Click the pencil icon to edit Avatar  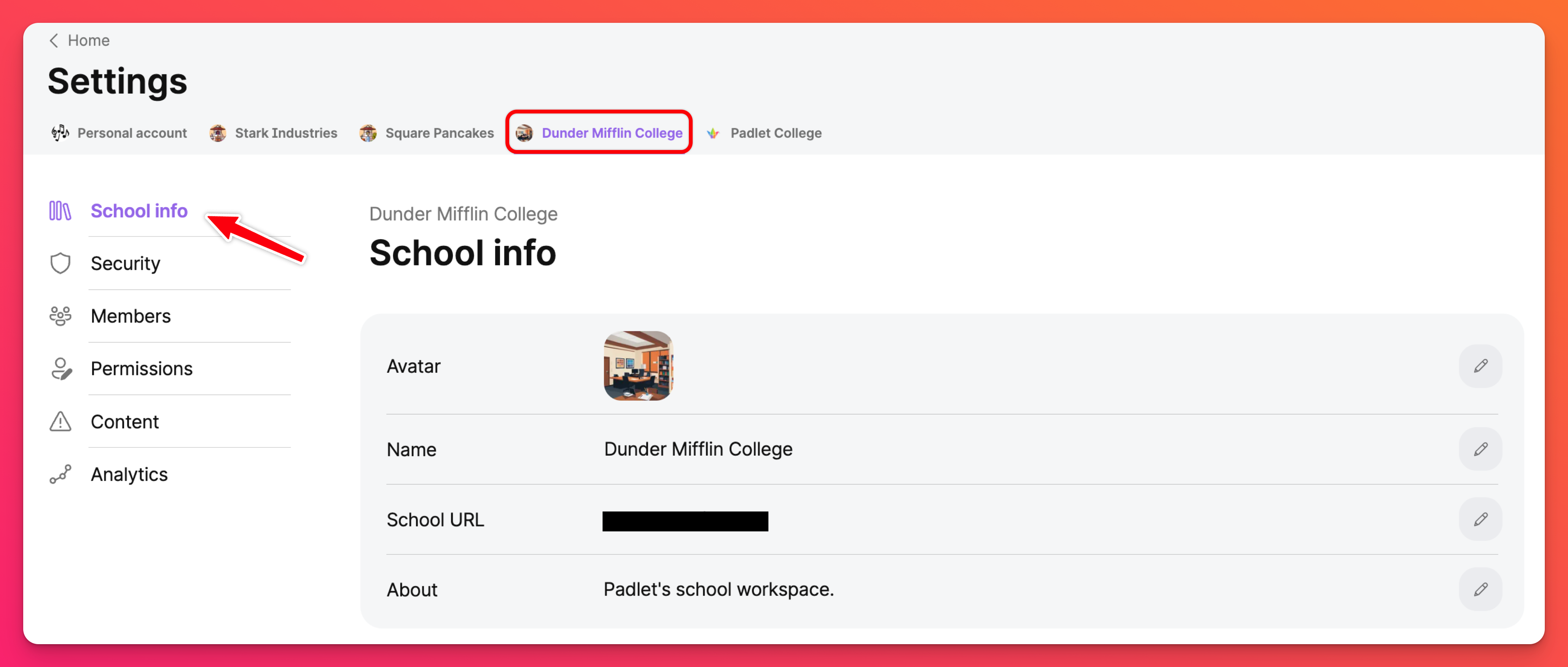(x=1480, y=366)
